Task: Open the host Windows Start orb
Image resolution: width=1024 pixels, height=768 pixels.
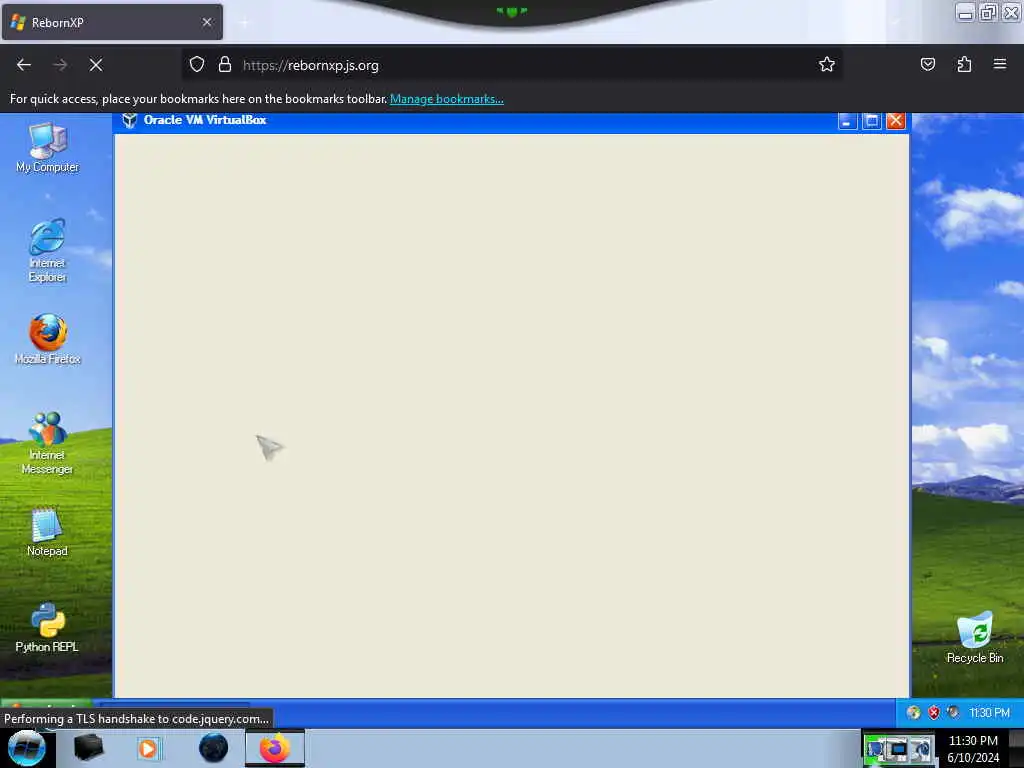Action: [x=27, y=748]
